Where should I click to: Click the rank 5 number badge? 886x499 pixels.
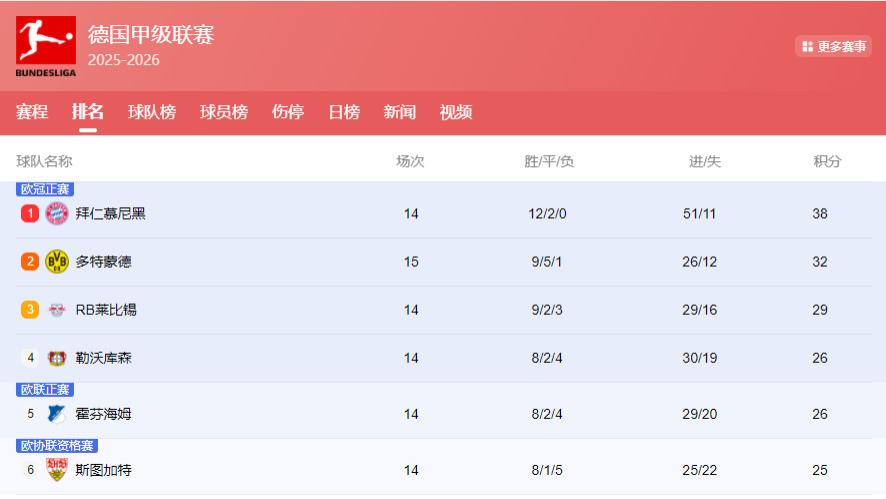pyautogui.click(x=31, y=414)
